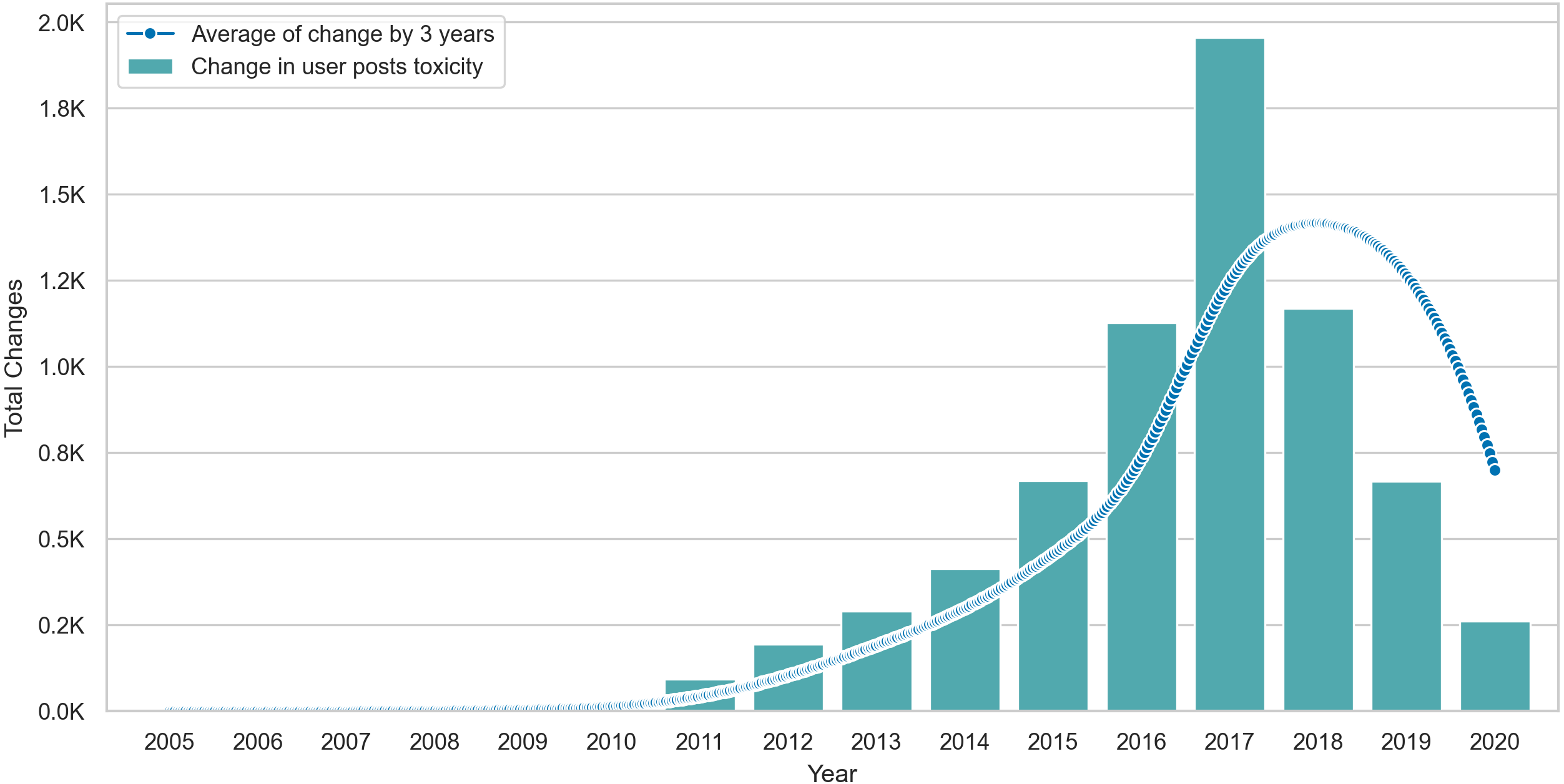Click the 2005 x-axis label
Viewport: 1564px width, 784px height.
(169, 742)
